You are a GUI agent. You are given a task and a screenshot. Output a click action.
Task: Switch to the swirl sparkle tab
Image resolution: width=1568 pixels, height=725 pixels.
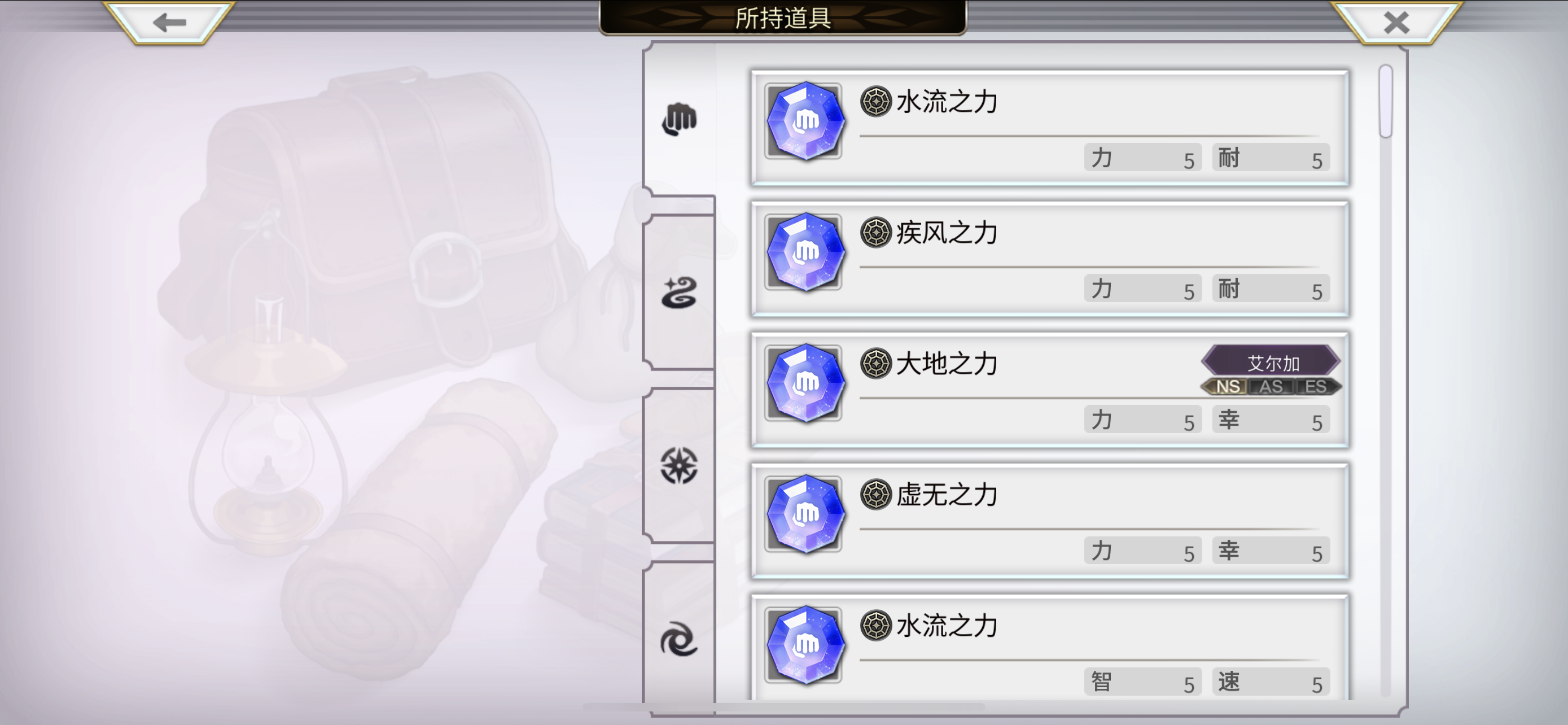pyautogui.click(x=678, y=293)
